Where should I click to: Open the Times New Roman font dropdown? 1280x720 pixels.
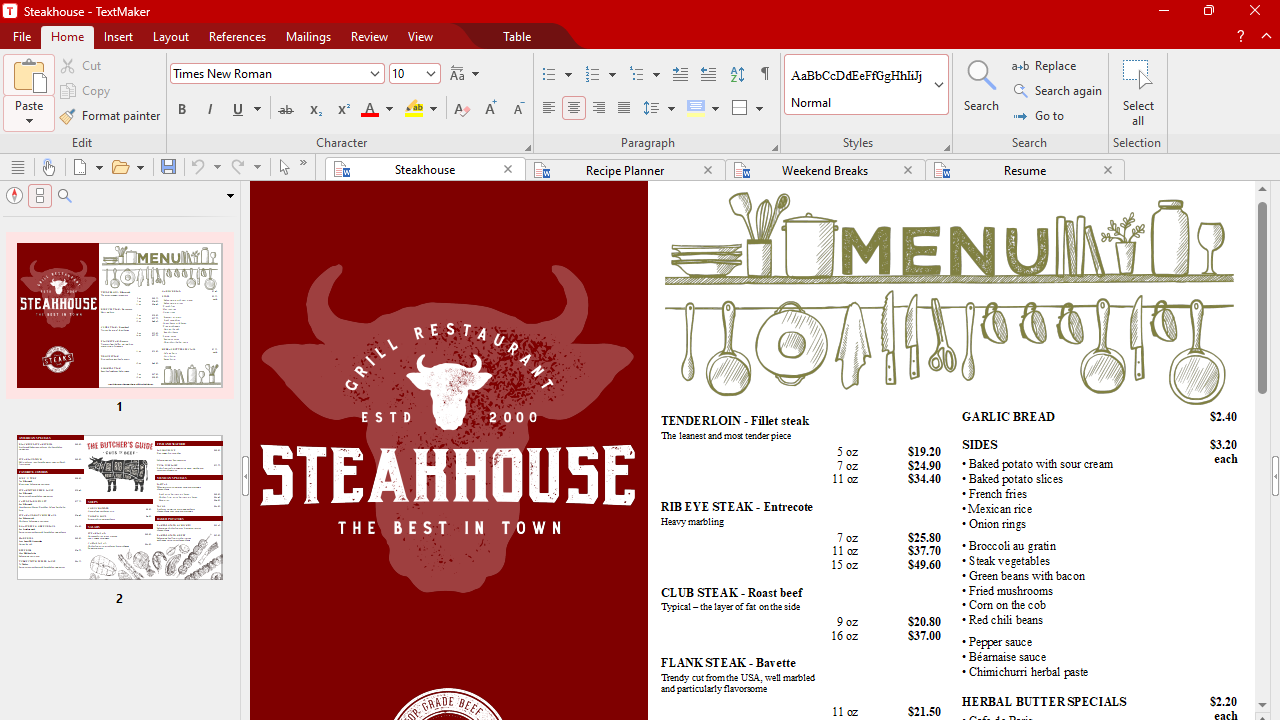(x=375, y=74)
